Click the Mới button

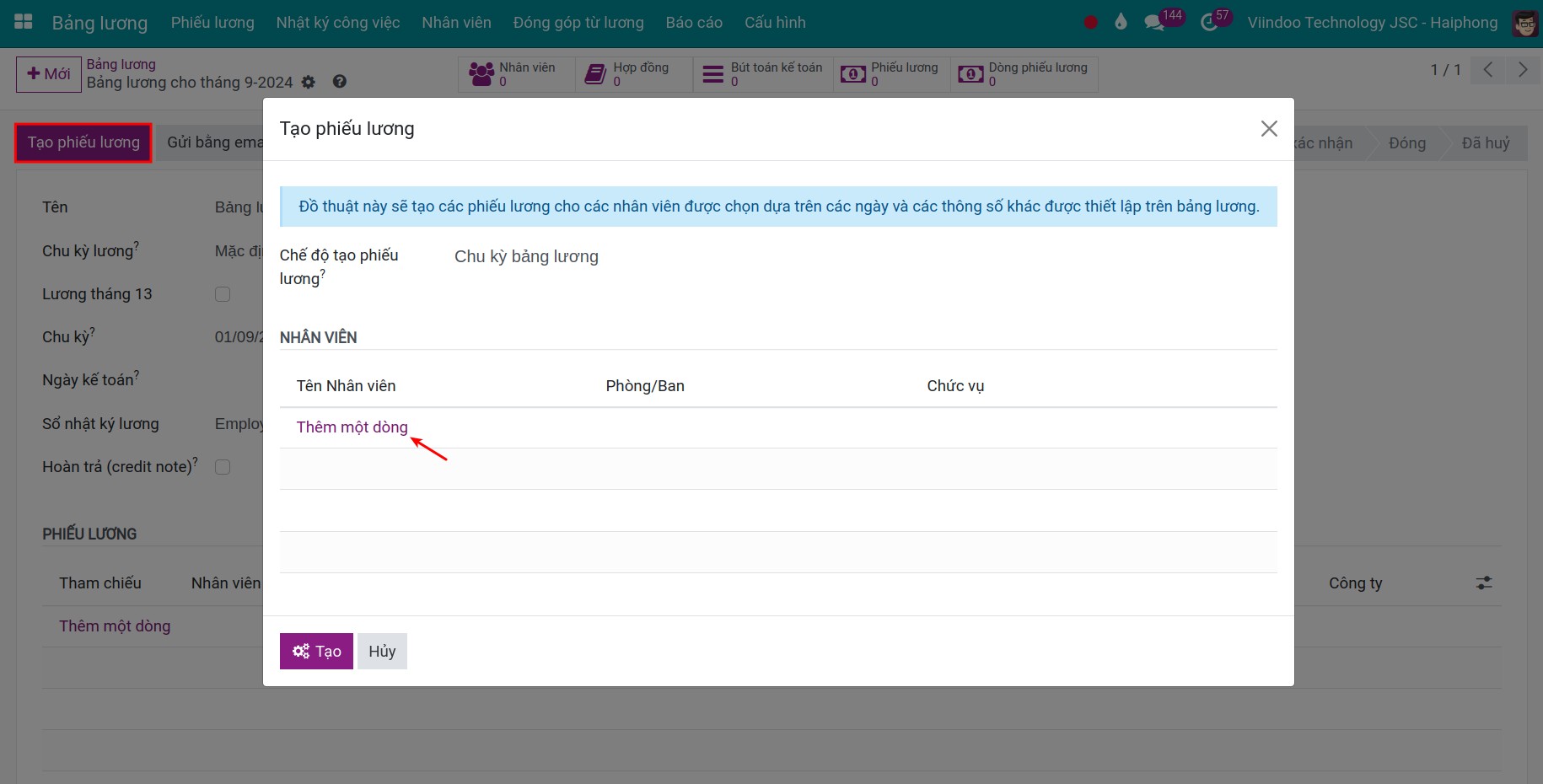point(49,74)
